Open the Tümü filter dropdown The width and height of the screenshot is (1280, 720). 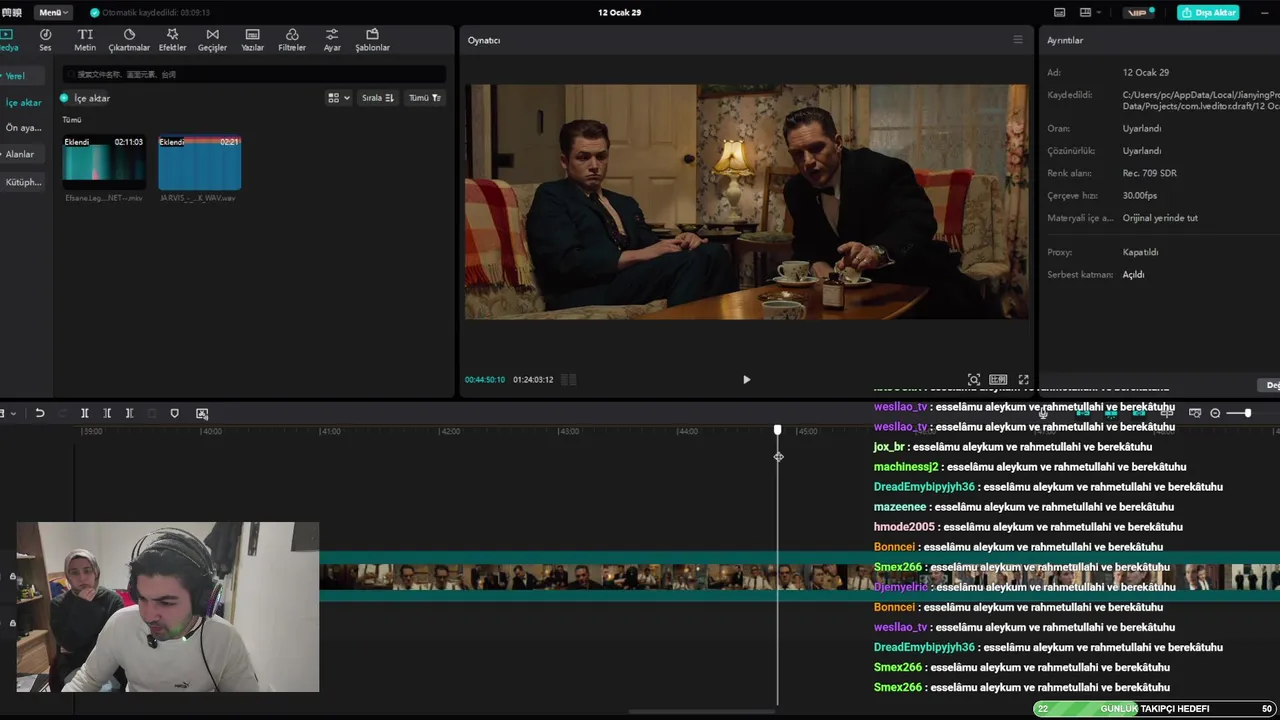[424, 98]
